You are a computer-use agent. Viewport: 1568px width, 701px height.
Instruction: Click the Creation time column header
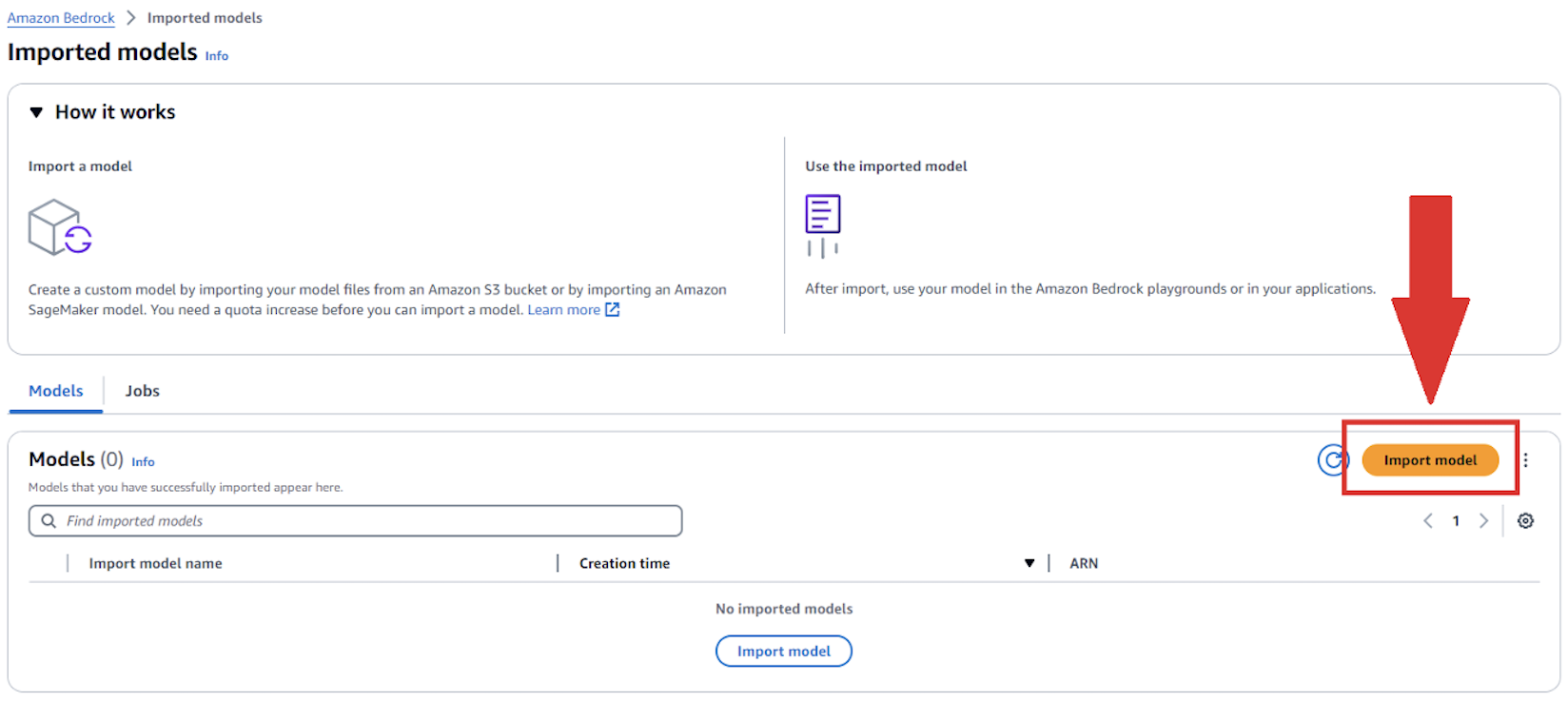tap(625, 564)
